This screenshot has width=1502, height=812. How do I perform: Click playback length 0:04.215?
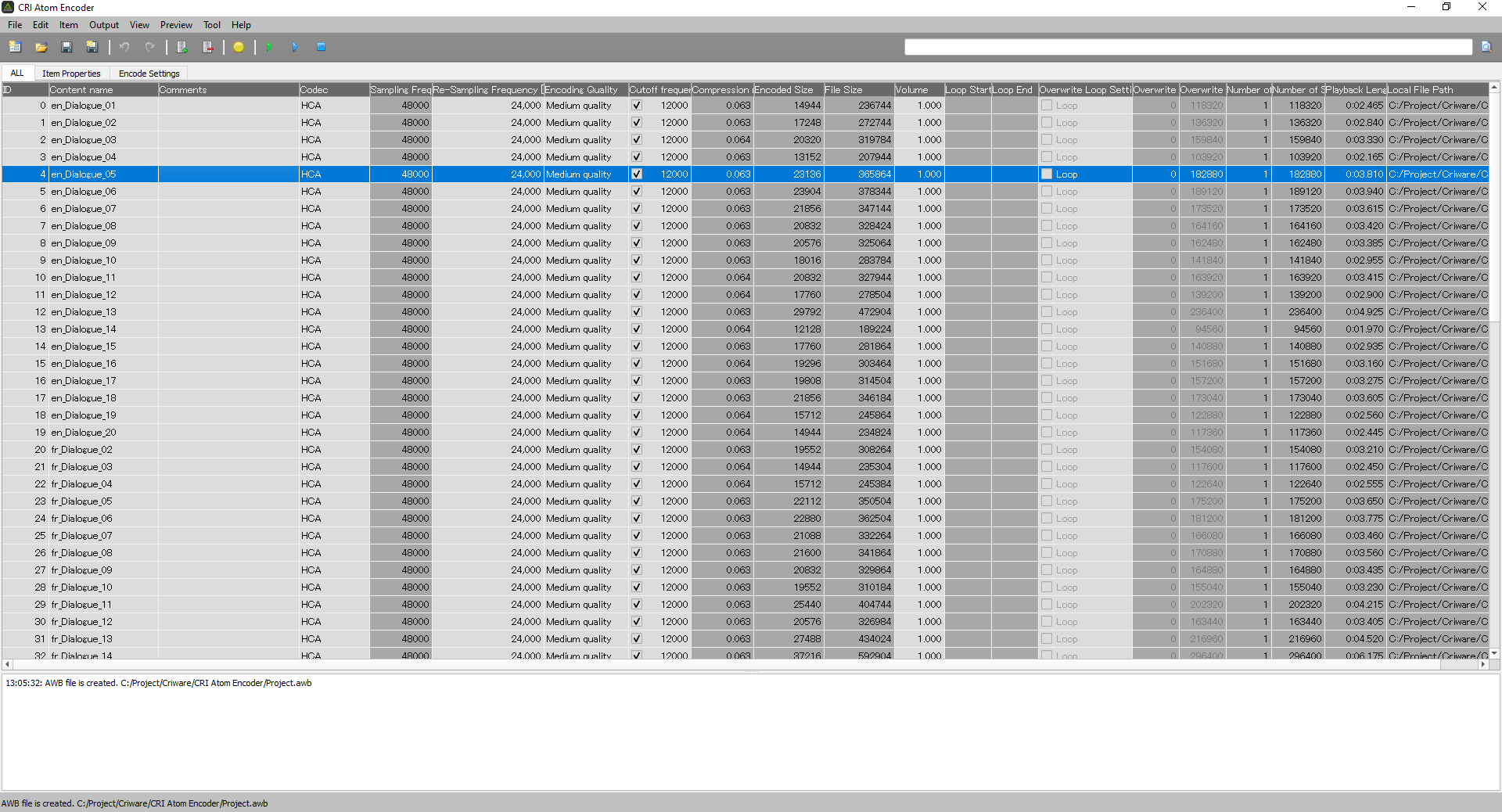point(1364,605)
